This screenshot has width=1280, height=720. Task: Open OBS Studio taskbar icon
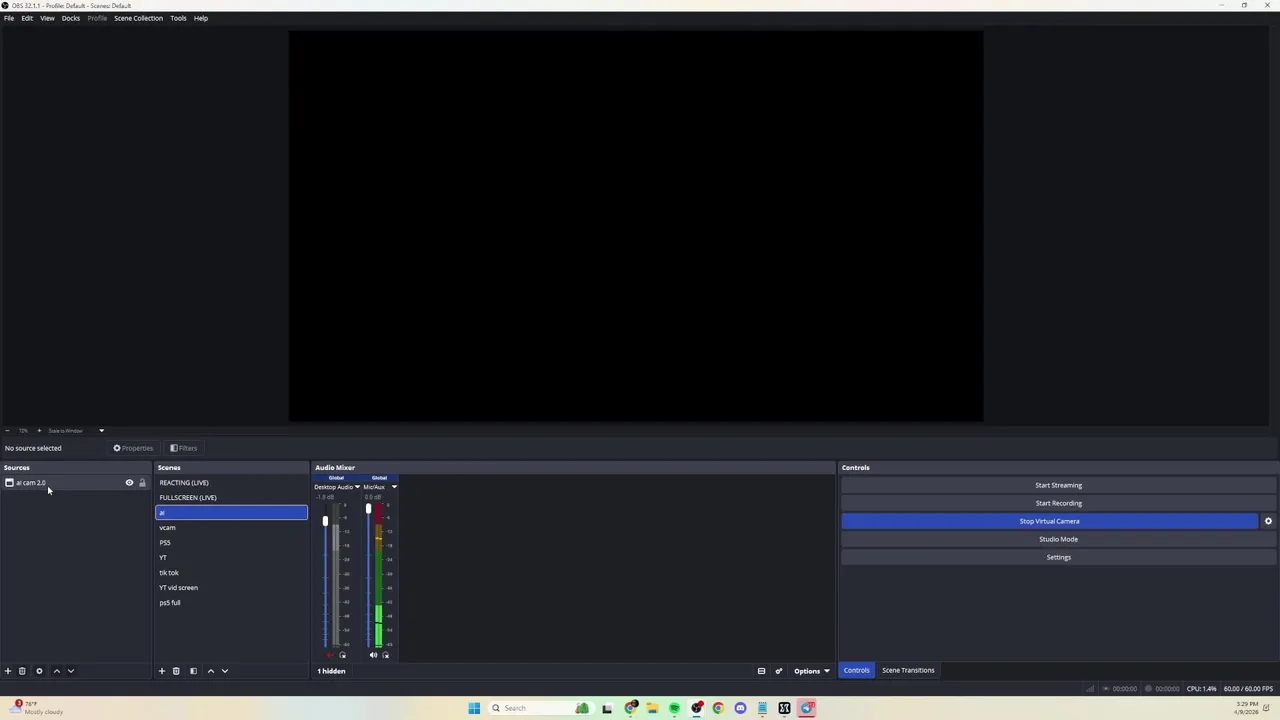(697, 708)
